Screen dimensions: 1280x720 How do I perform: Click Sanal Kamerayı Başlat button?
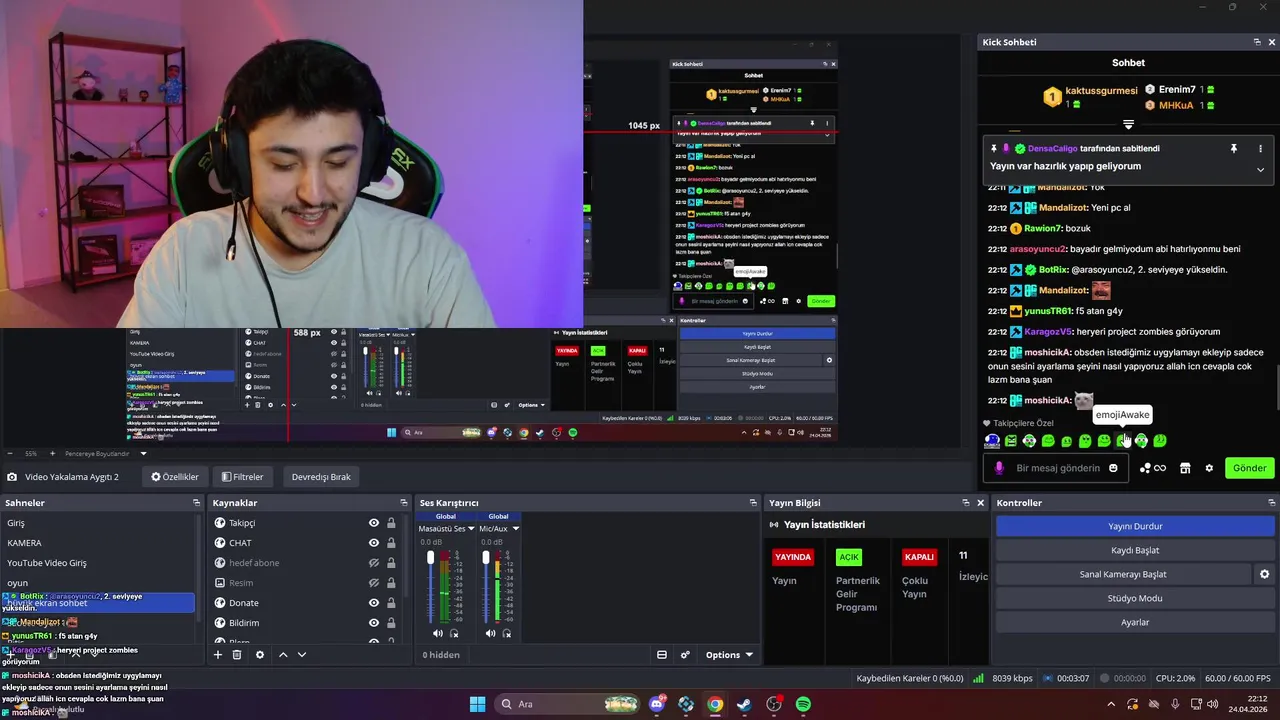tap(1123, 574)
